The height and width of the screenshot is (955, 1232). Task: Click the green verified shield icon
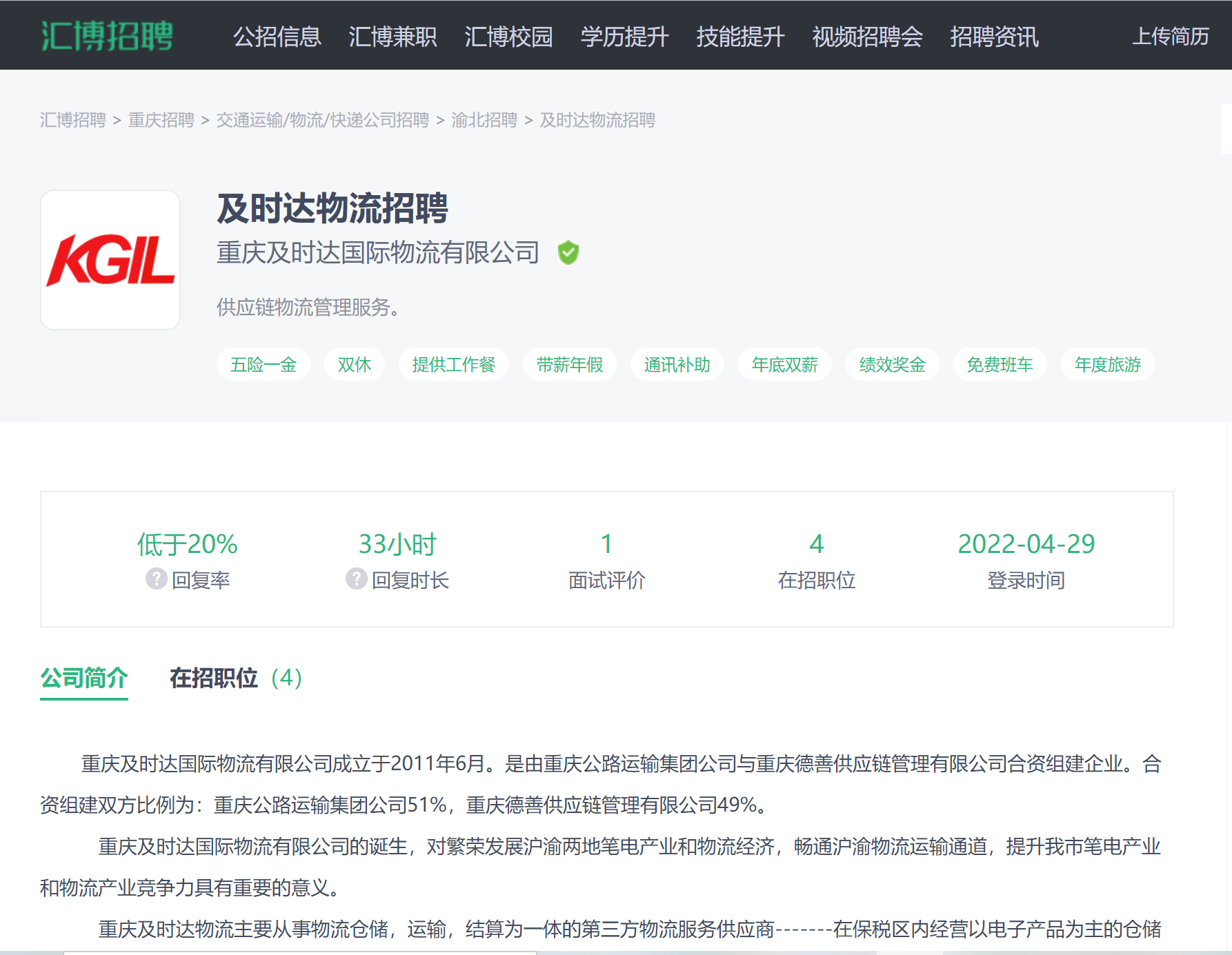tap(568, 253)
